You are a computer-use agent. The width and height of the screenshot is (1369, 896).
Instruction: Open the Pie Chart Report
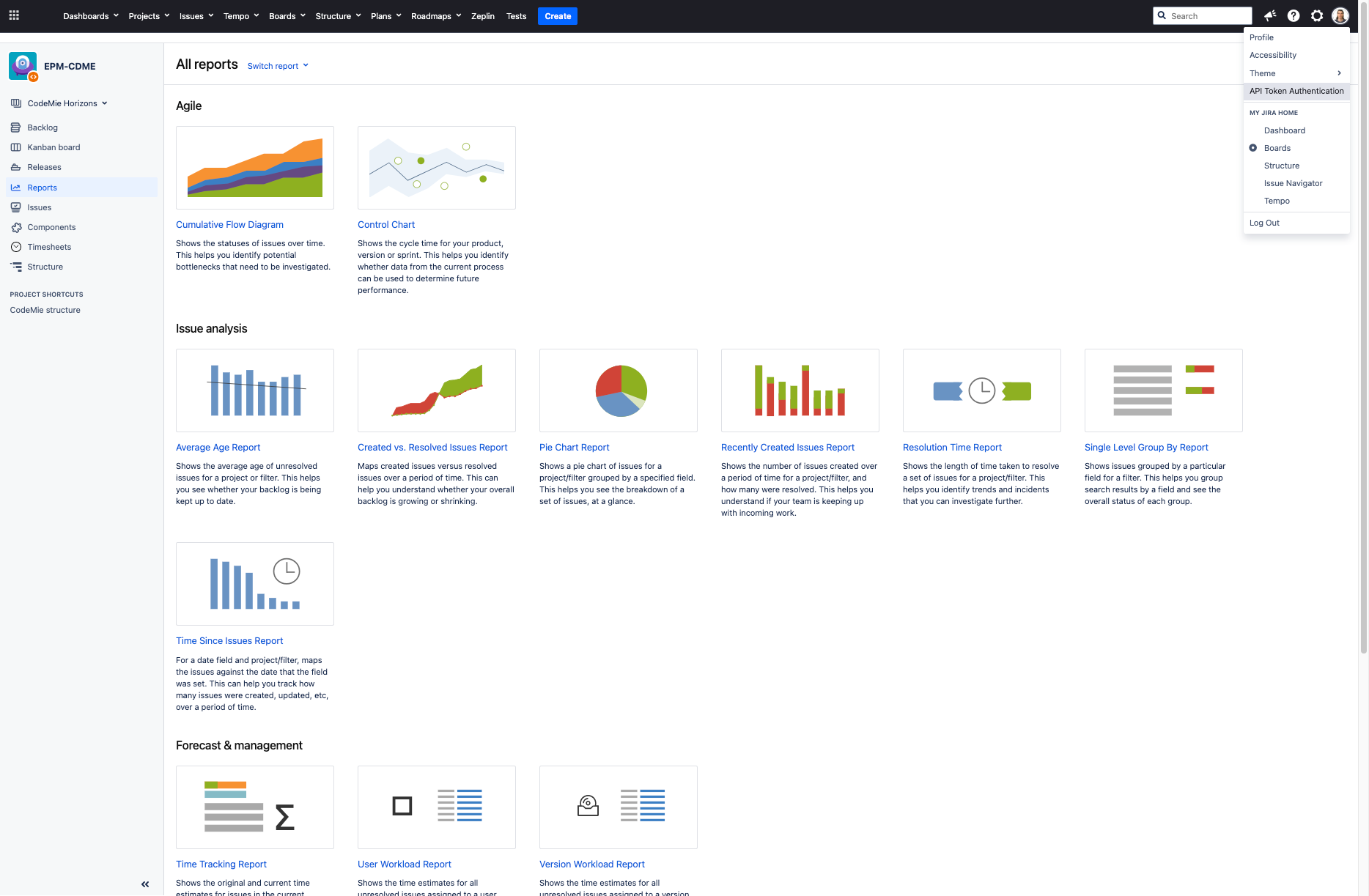574,447
